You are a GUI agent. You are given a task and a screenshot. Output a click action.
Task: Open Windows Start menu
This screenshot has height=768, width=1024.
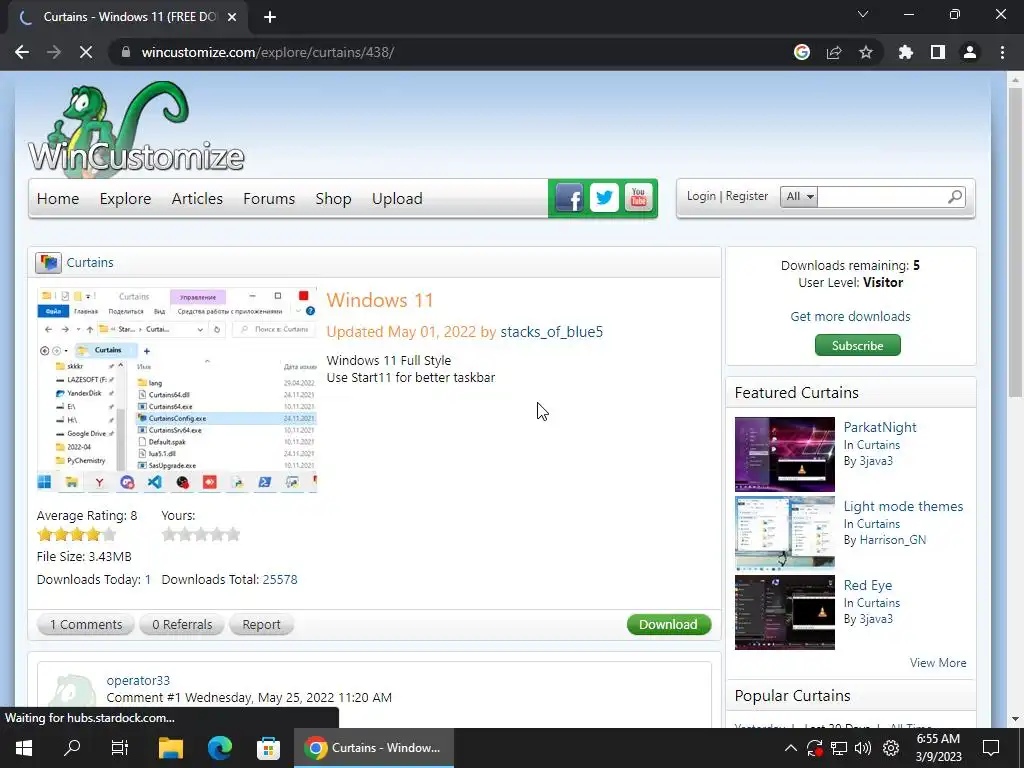pos(24,748)
